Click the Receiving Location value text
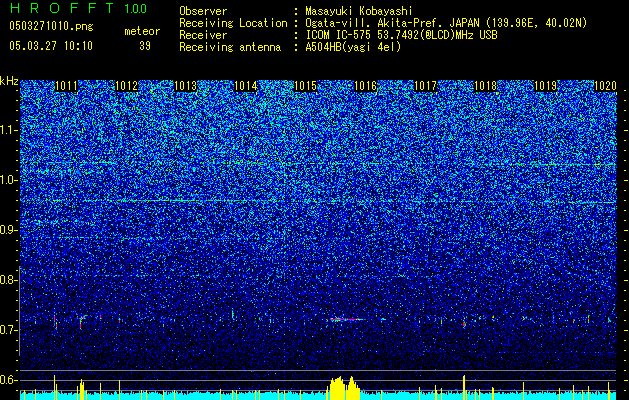The image size is (629, 400). tap(446, 23)
